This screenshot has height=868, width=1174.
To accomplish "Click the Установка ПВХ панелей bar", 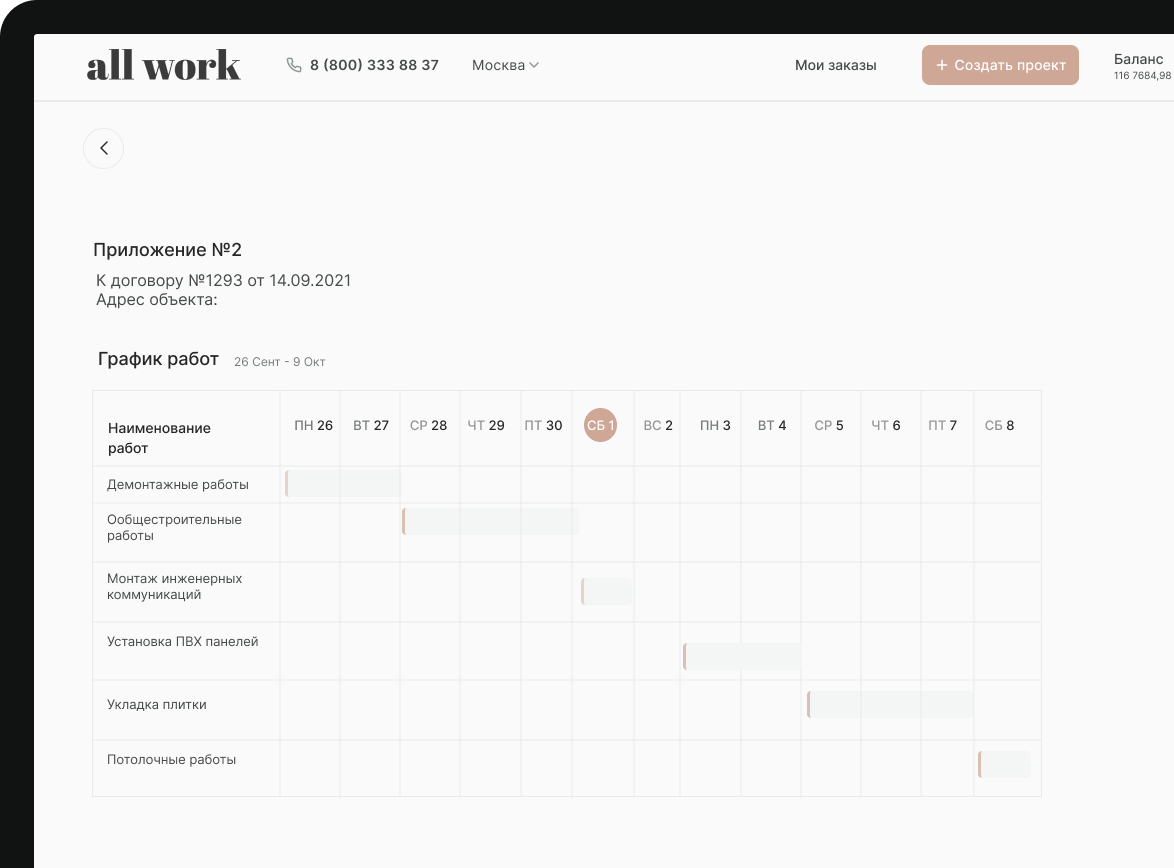I will coord(742,656).
